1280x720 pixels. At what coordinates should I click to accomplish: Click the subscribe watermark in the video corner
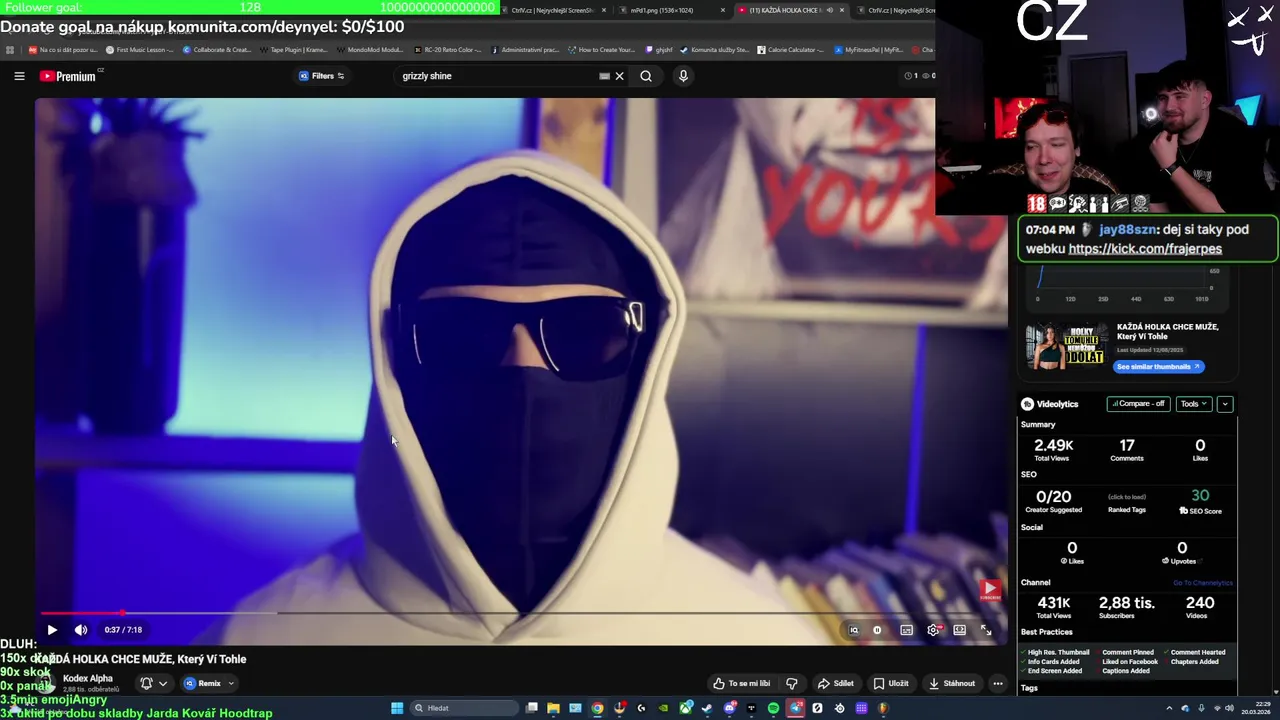click(x=989, y=591)
